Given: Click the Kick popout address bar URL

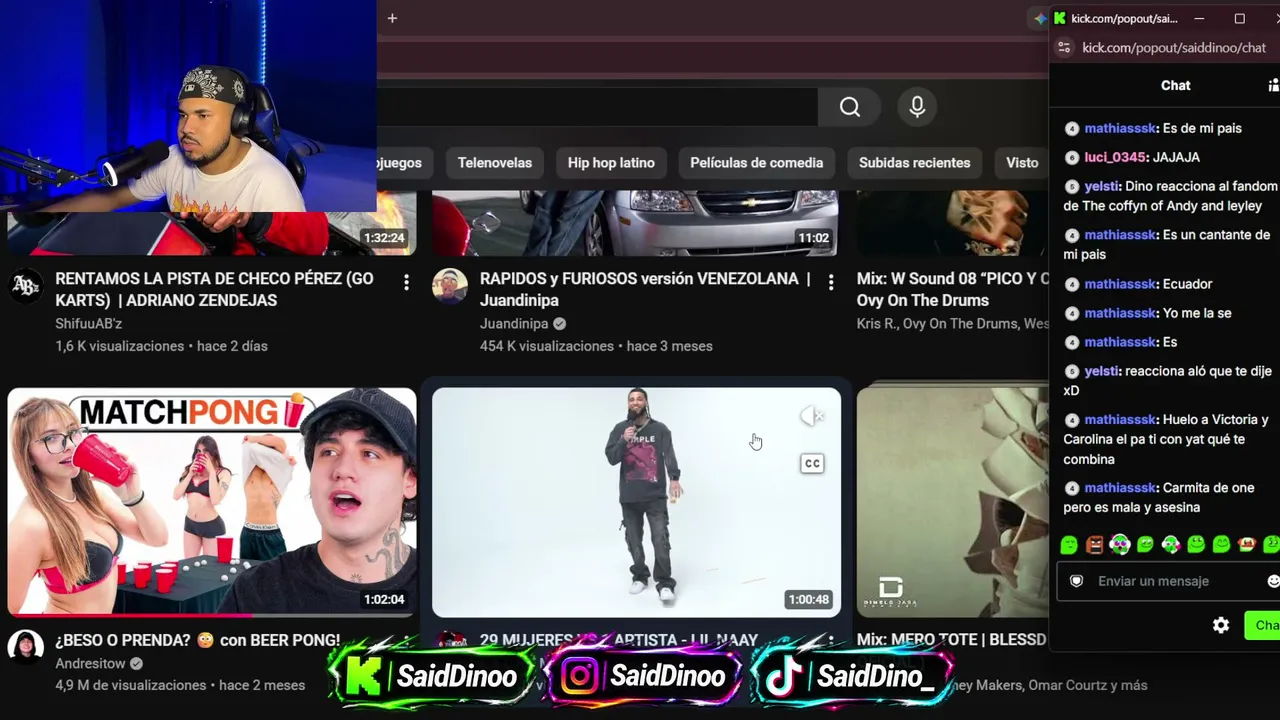Looking at the screenshot, I should (1174, 48).
